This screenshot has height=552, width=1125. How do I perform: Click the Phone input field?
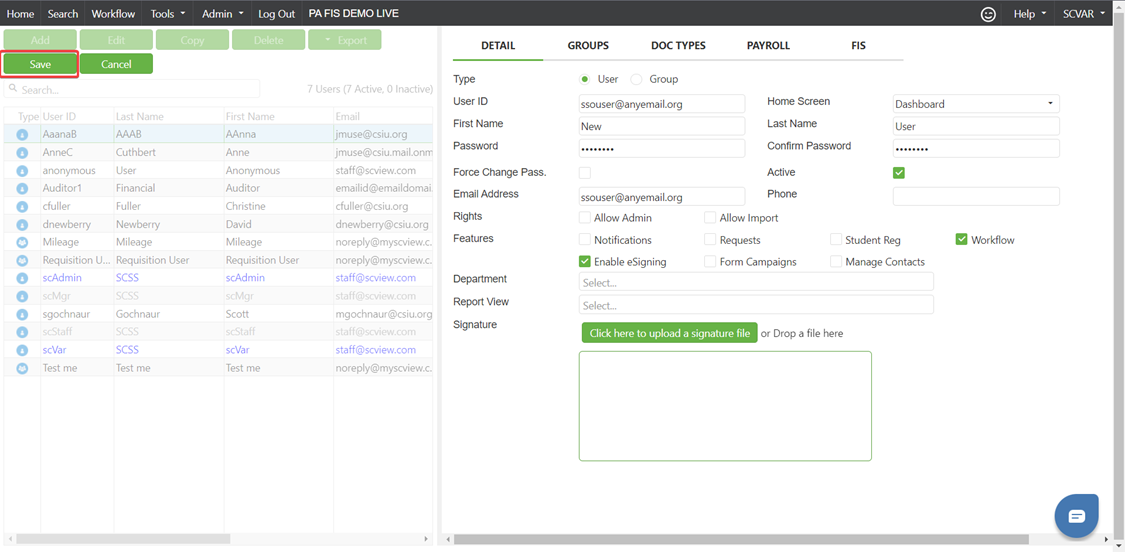click(x=975, y=196)
